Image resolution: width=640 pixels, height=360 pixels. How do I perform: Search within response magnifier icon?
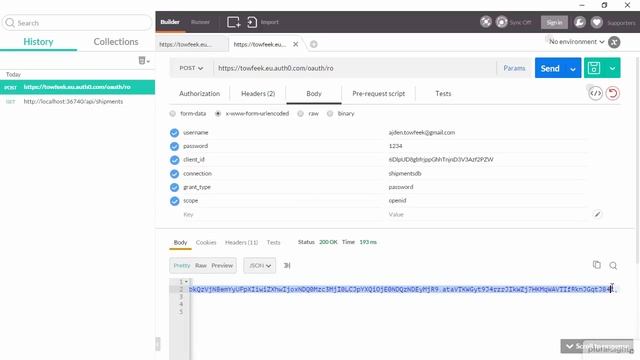613,266
